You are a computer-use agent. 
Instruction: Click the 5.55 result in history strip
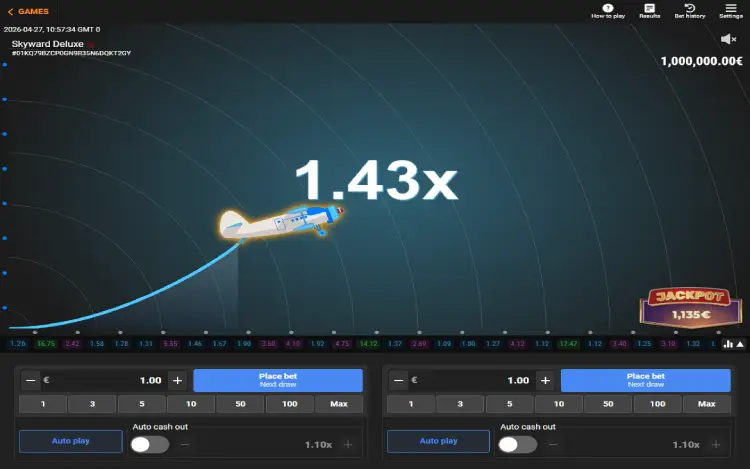(170, 344)
